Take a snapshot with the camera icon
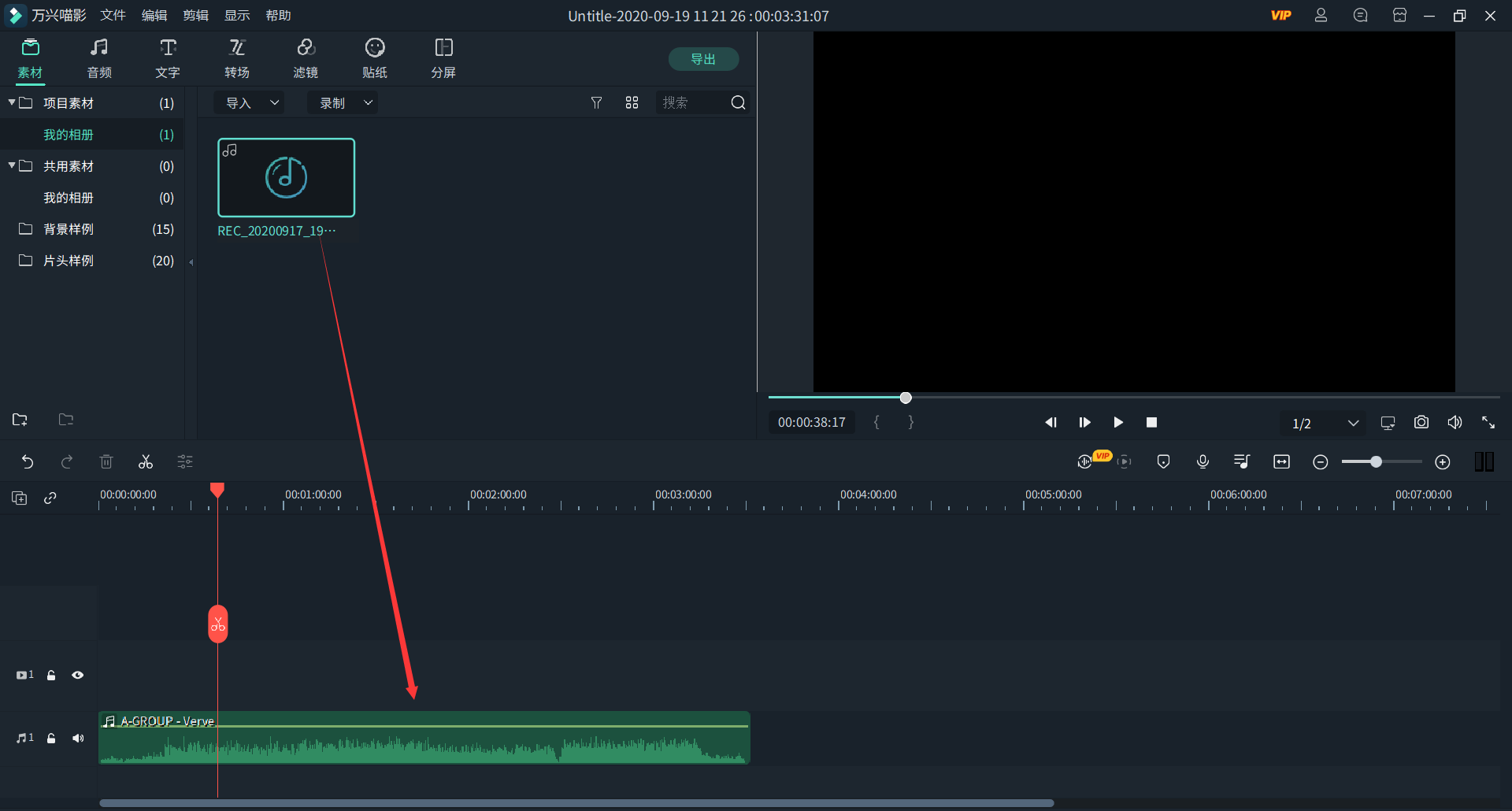Viewport: 1512px width, 811px height. 1421,423
